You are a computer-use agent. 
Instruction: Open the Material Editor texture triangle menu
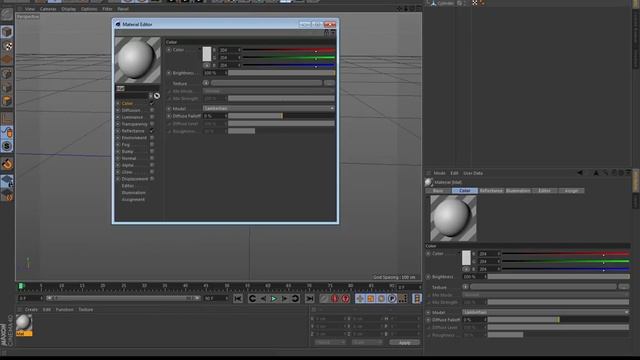point(206,83)
